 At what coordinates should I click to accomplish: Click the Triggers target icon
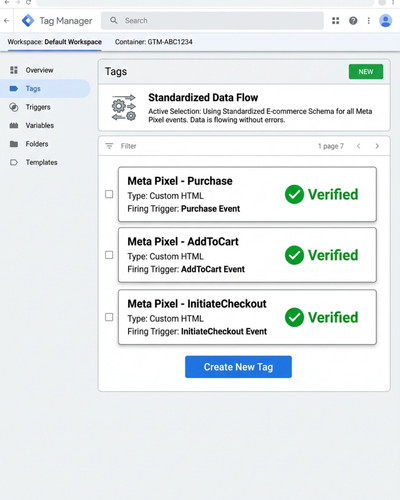pyautogui.click(x=14, y=107)
